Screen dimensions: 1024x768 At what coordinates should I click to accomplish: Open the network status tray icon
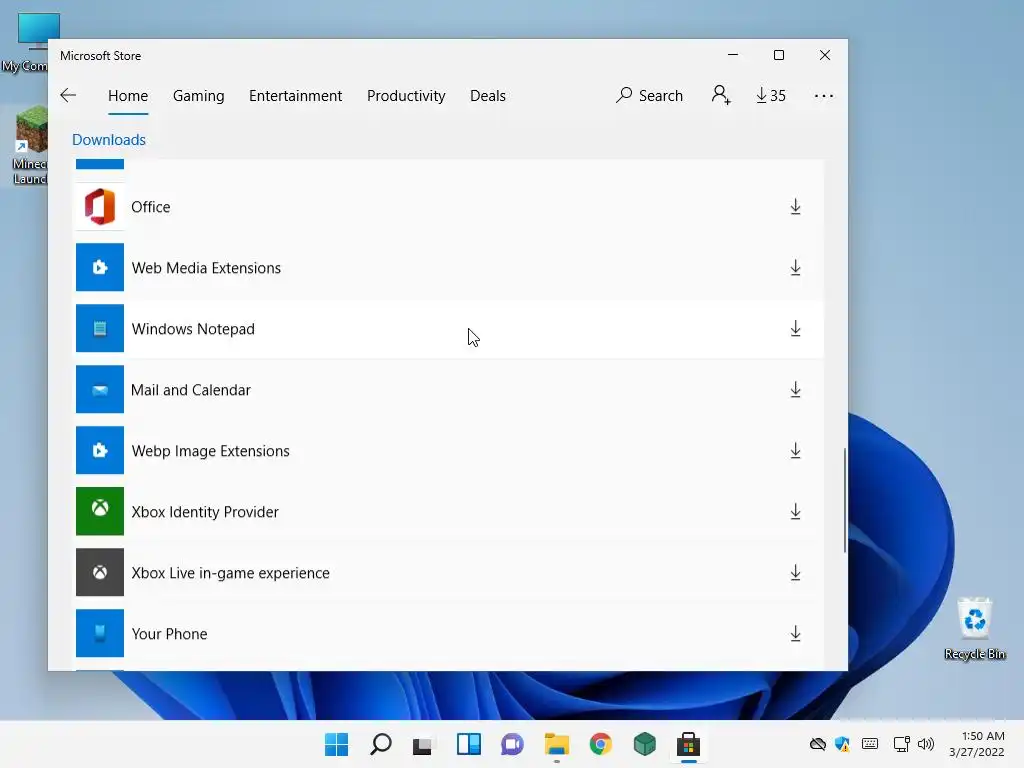902,744
